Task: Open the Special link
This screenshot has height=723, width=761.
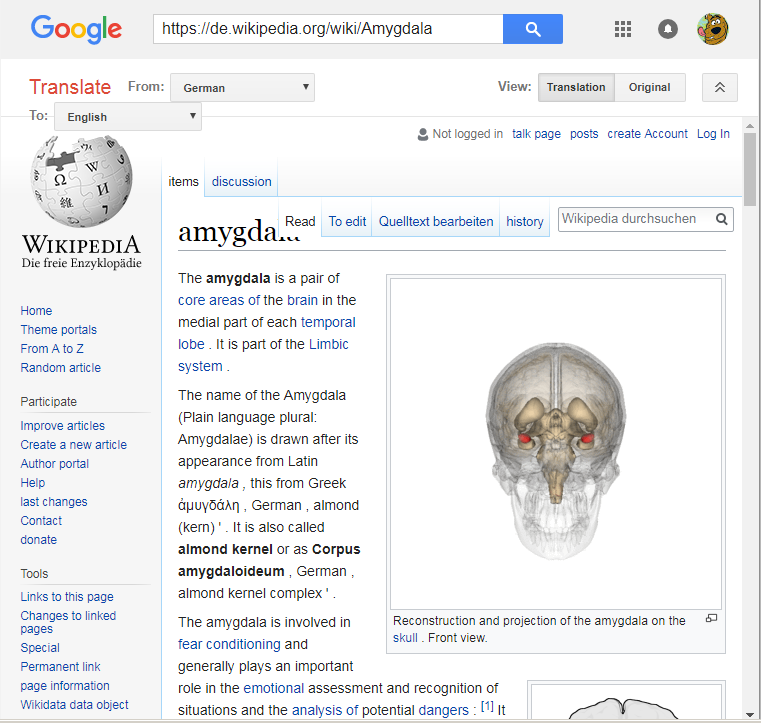Action: point(40,648)
